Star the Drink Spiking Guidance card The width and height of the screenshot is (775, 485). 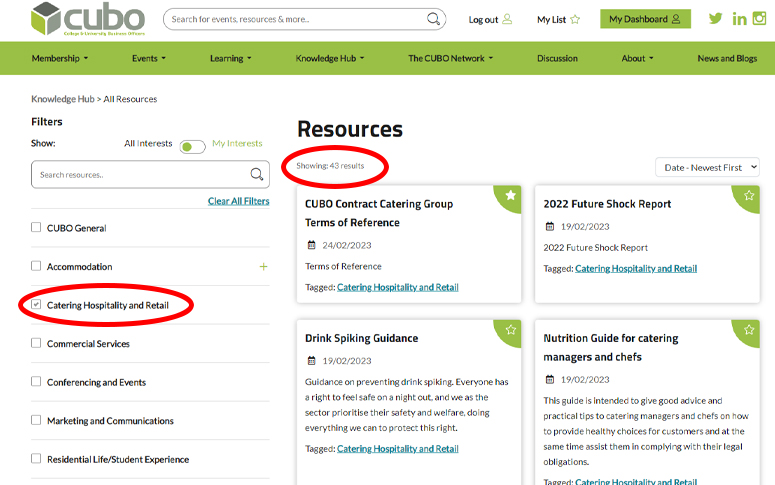[x=511, y=329]
